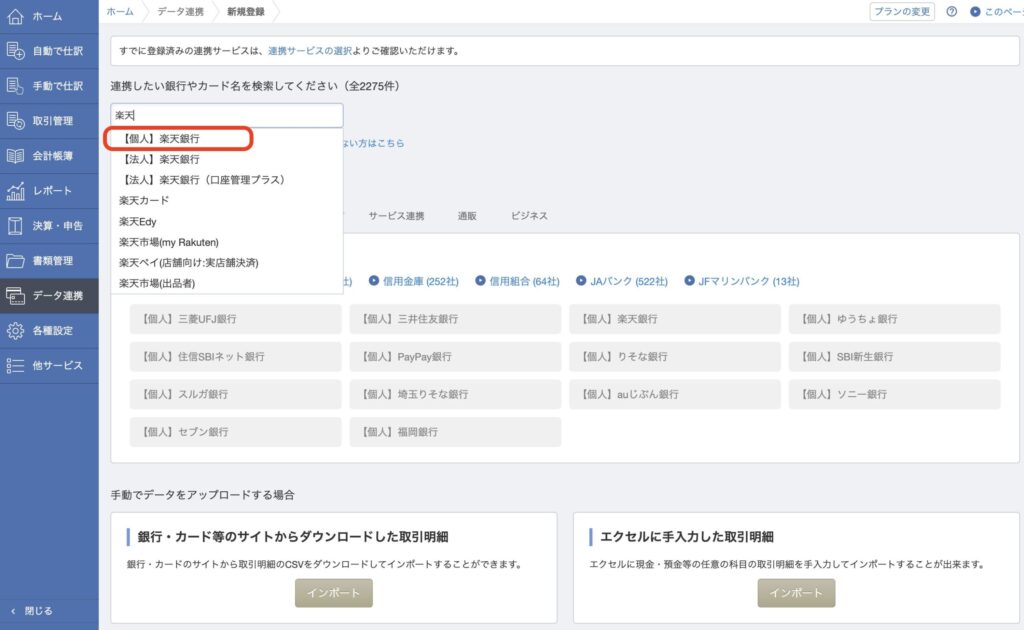Screen dimensions: 1024x630
Task: Open 取引管理 menu label
Action: [x=52, y=121]
